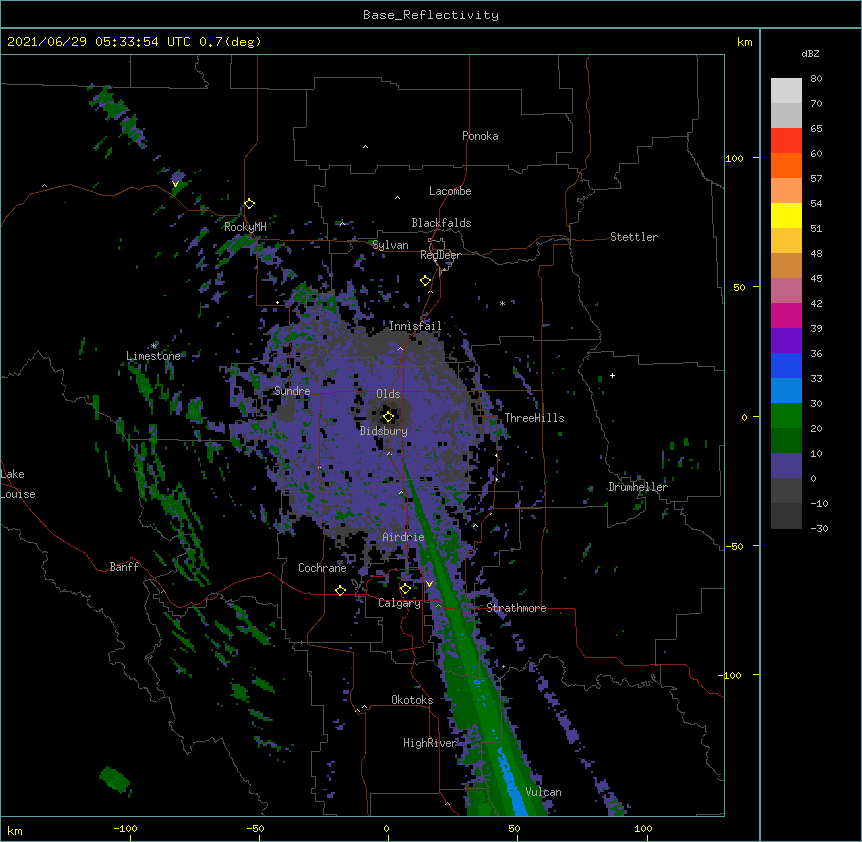
Task: Click the yellow diamond marker at Calgary
Action: coord(405,589)
